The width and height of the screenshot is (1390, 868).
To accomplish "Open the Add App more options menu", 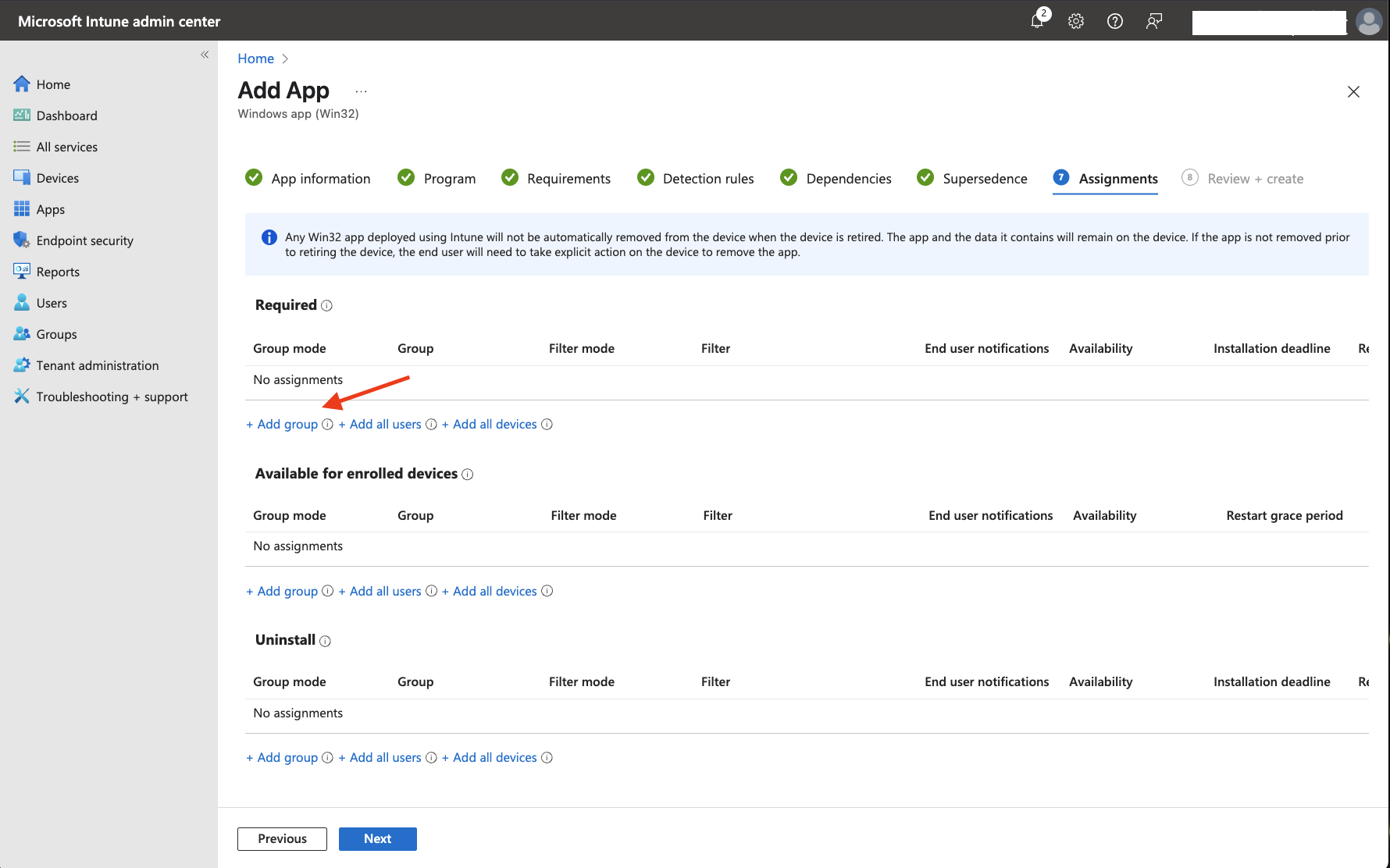I will tap(360, 90).
